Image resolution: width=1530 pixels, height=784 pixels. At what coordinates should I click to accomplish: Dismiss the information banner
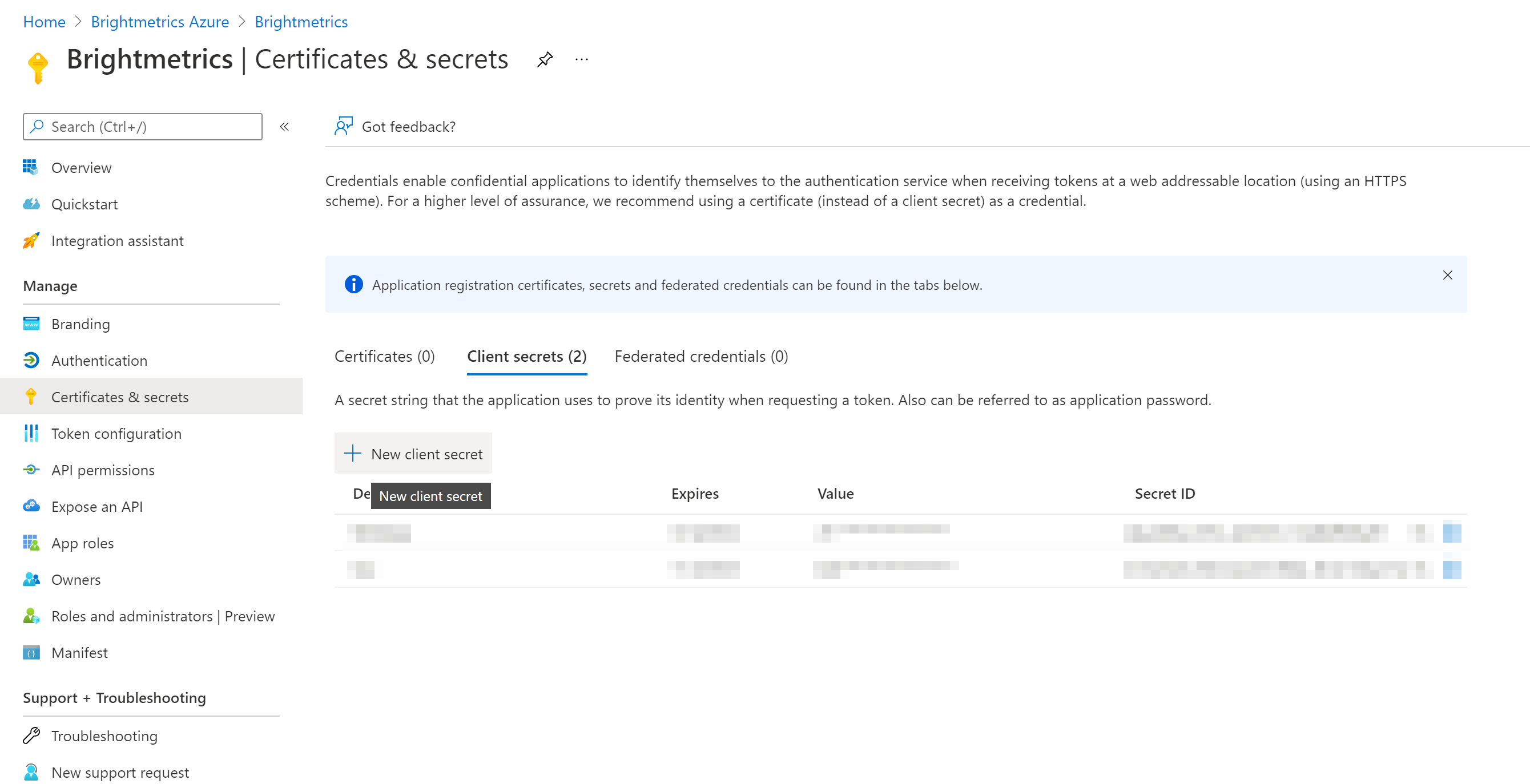(1447, 276)
